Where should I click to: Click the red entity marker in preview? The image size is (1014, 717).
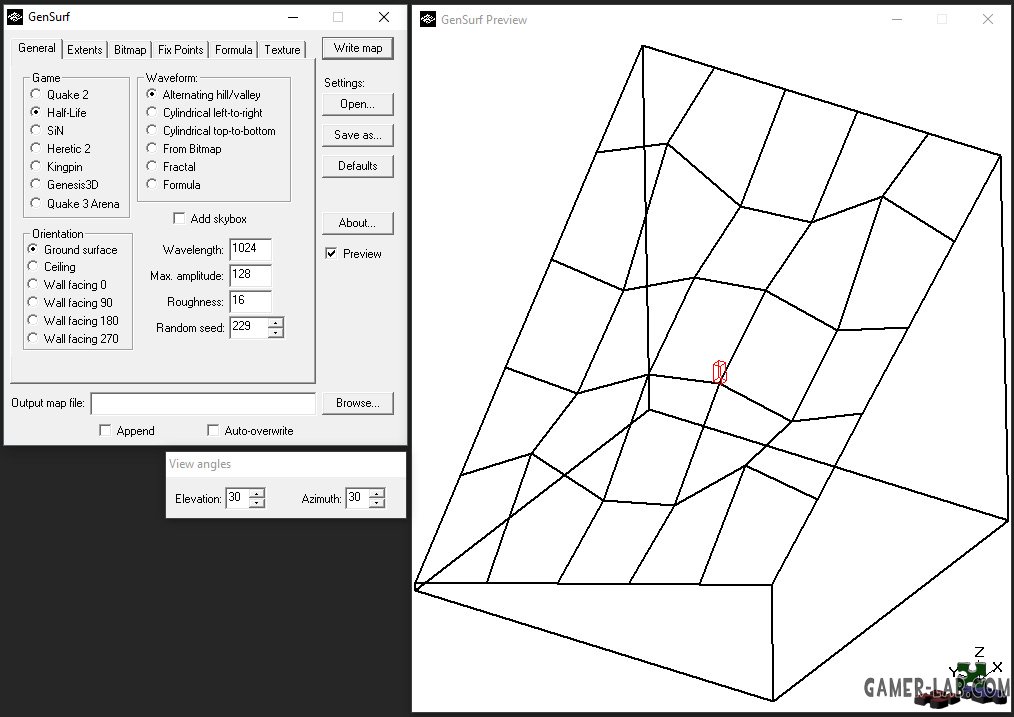719,372
